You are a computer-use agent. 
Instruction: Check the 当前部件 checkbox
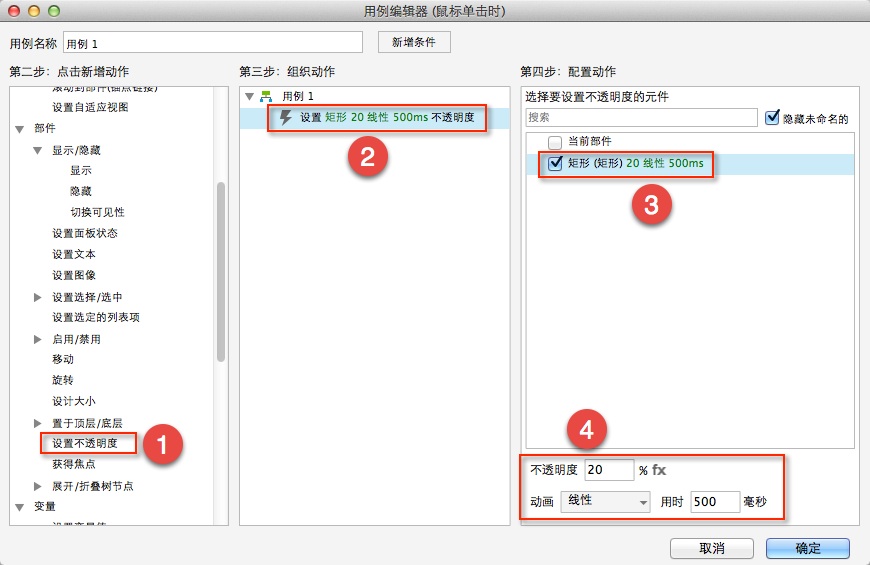click(555, 142)
